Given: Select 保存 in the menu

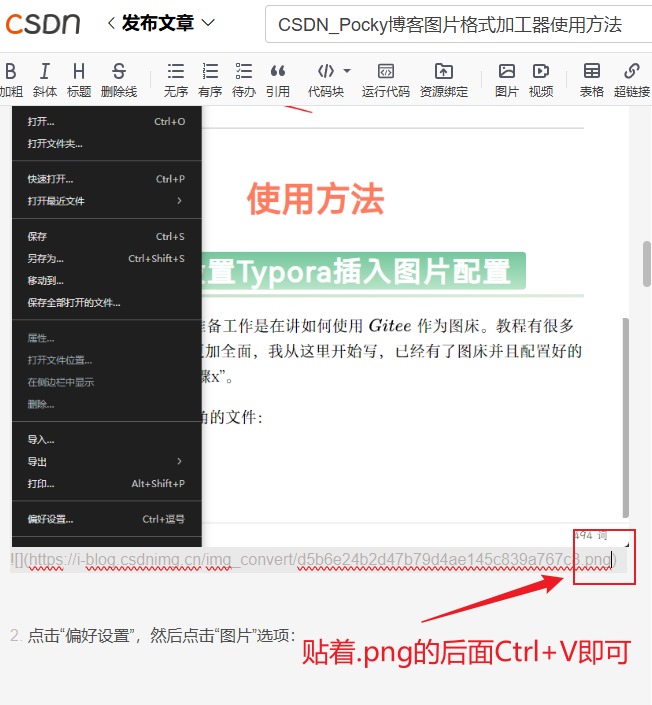Looking at the screenshot, I should (107, 236).
